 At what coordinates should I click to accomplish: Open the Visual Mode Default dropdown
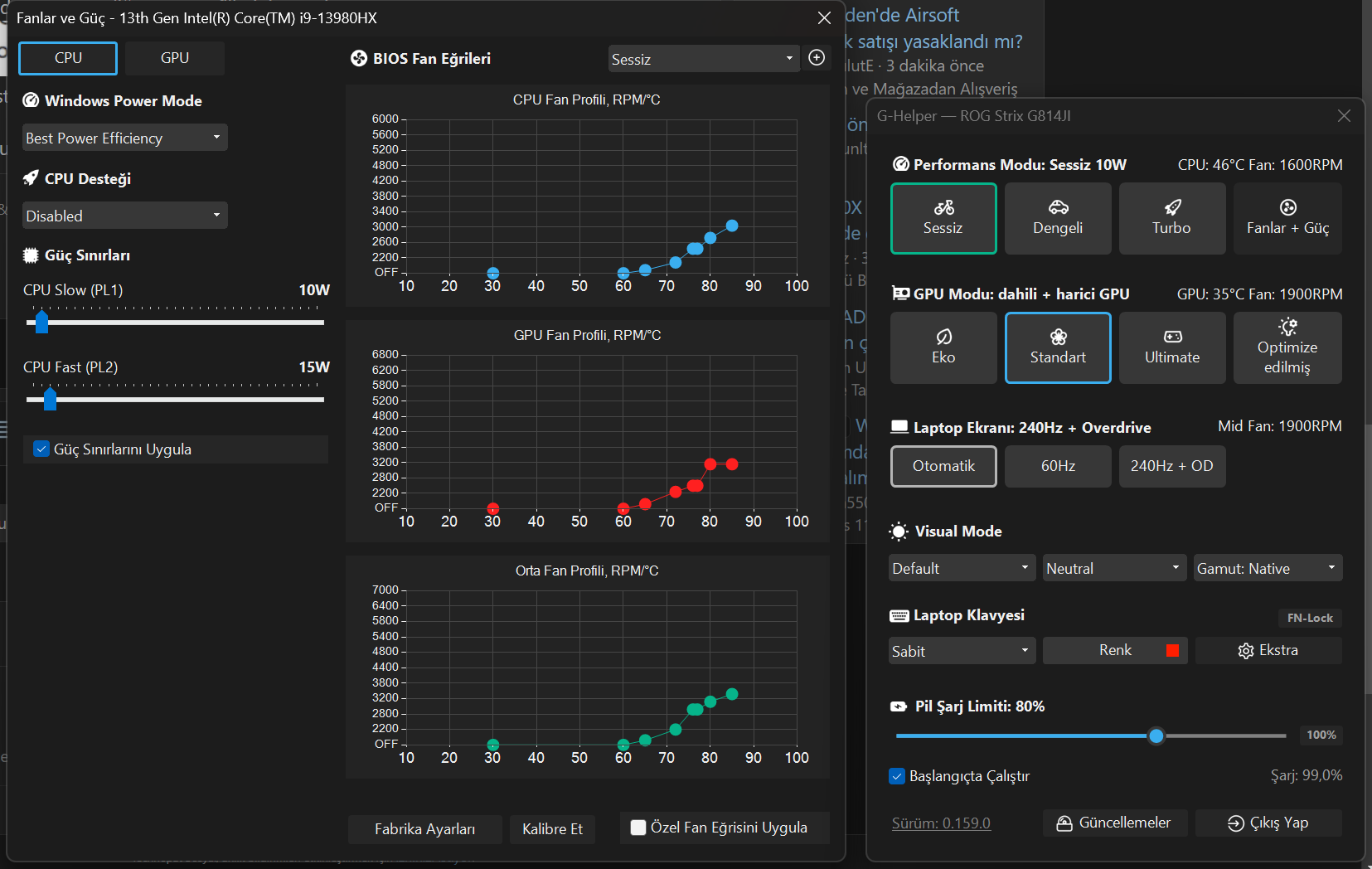click(x=962, y=568)
